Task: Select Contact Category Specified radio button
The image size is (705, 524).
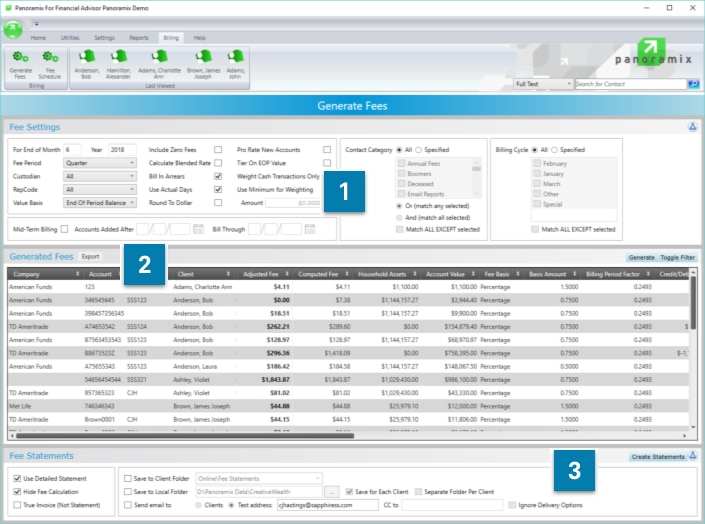Action: (x=419, y=150)
